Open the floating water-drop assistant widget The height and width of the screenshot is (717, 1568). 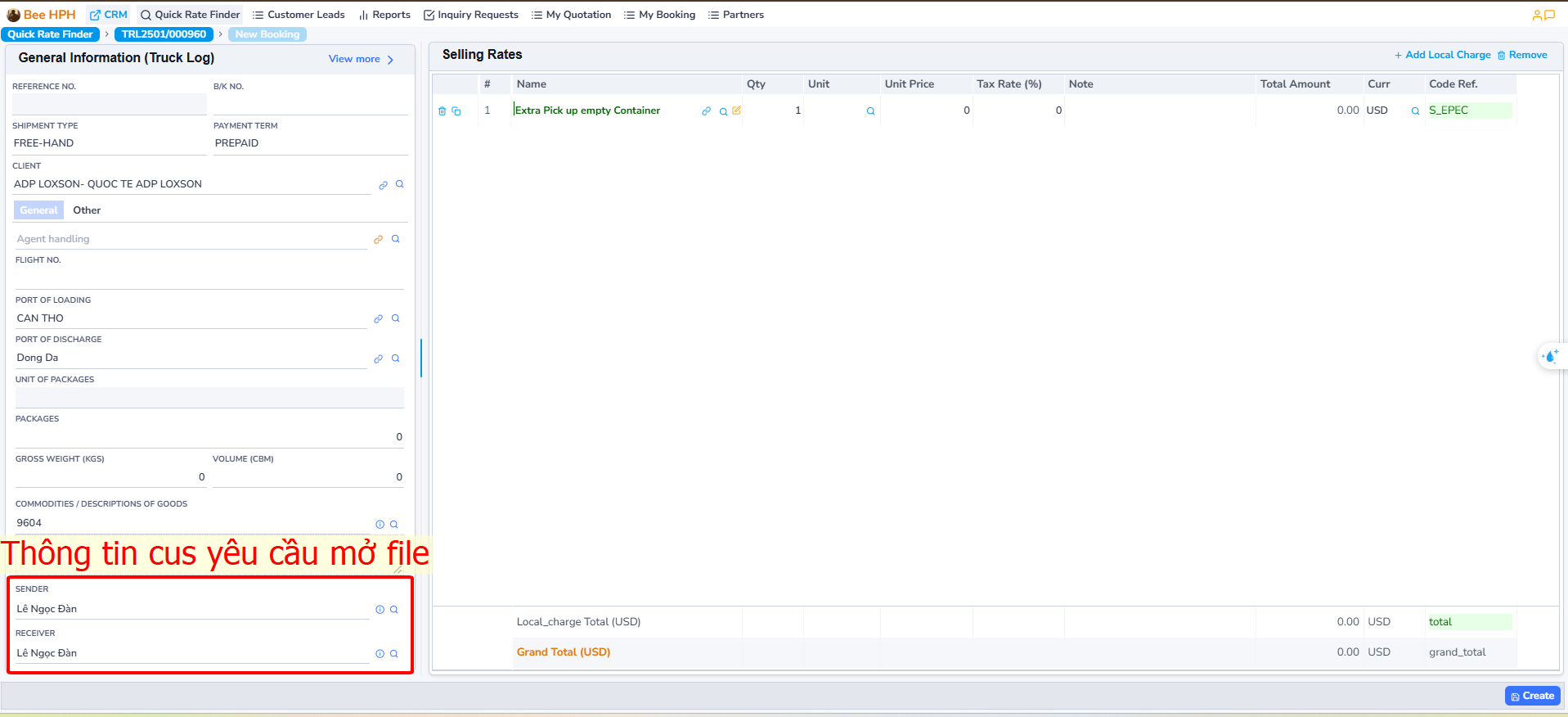[1550, 356]
